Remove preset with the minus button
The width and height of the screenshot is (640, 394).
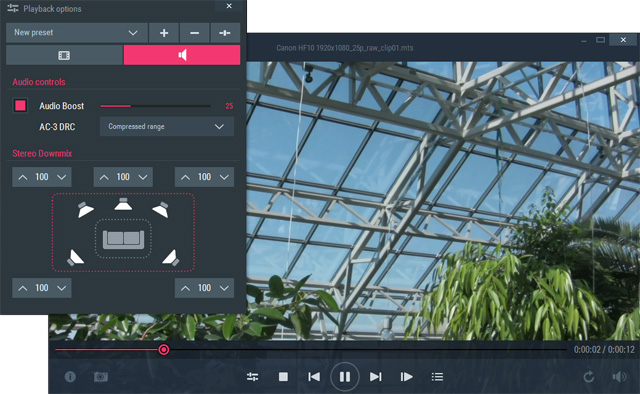(194, 33)
